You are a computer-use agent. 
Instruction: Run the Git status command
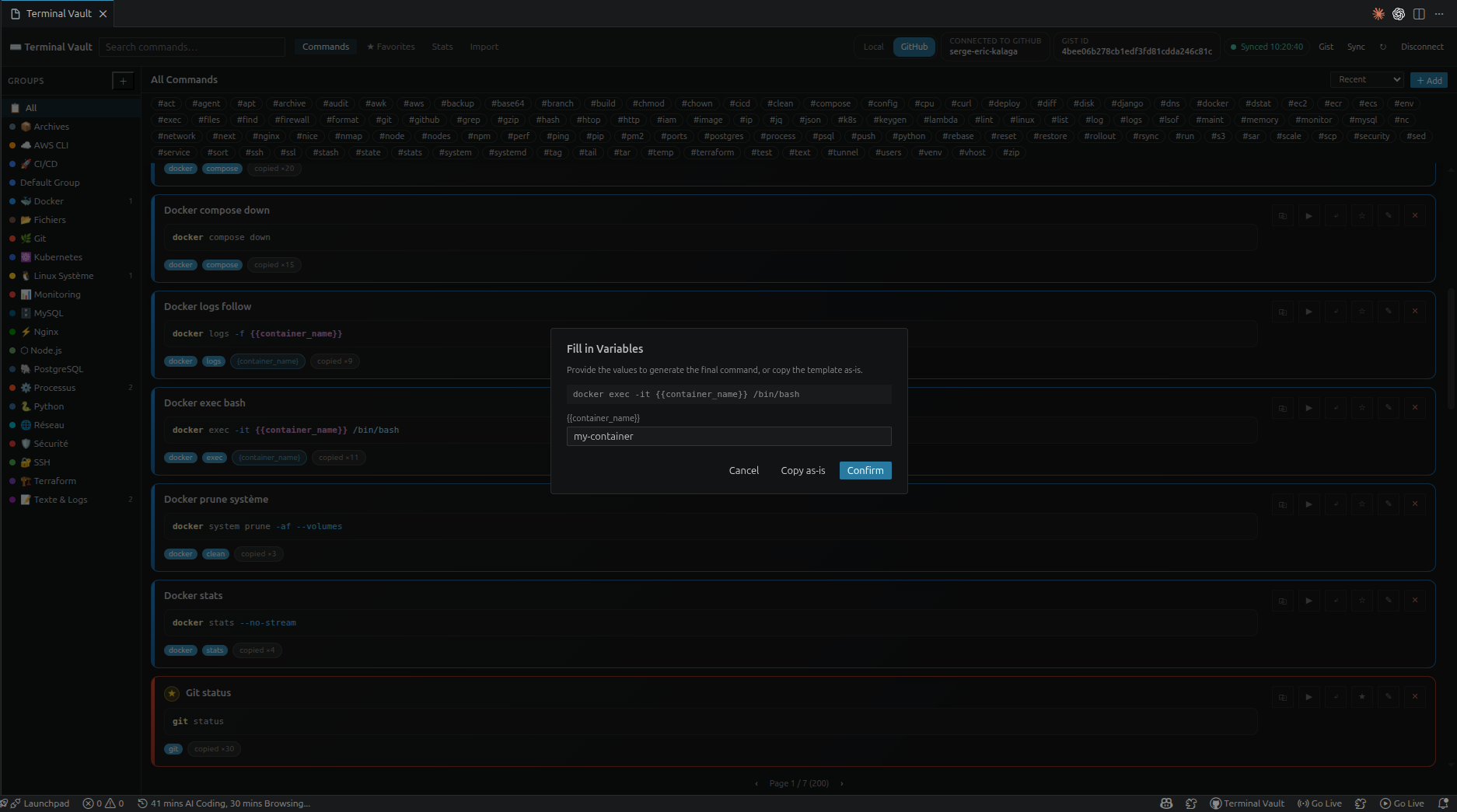point(1309,697)
